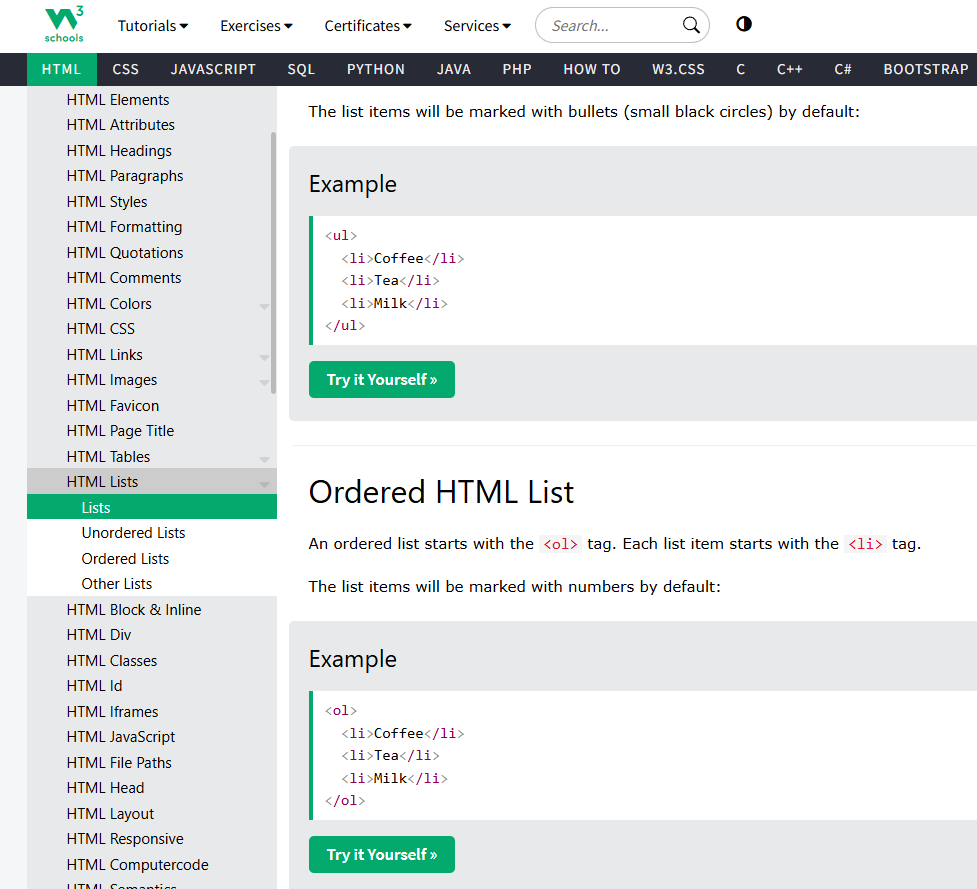Image resolution: width=977 pixels, height=889 pixels.
Task: Open HTML Head in sidebar
Action: tap(151, 788)
